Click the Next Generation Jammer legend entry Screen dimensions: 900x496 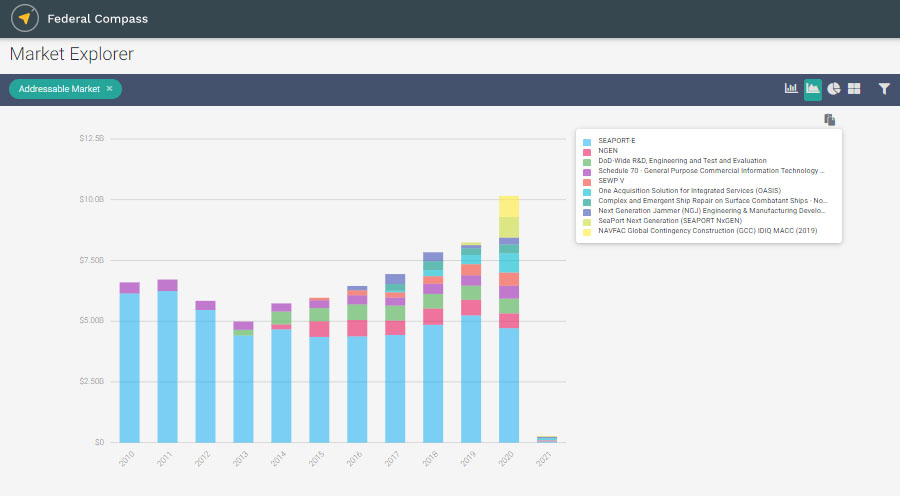tap(711, 211)
